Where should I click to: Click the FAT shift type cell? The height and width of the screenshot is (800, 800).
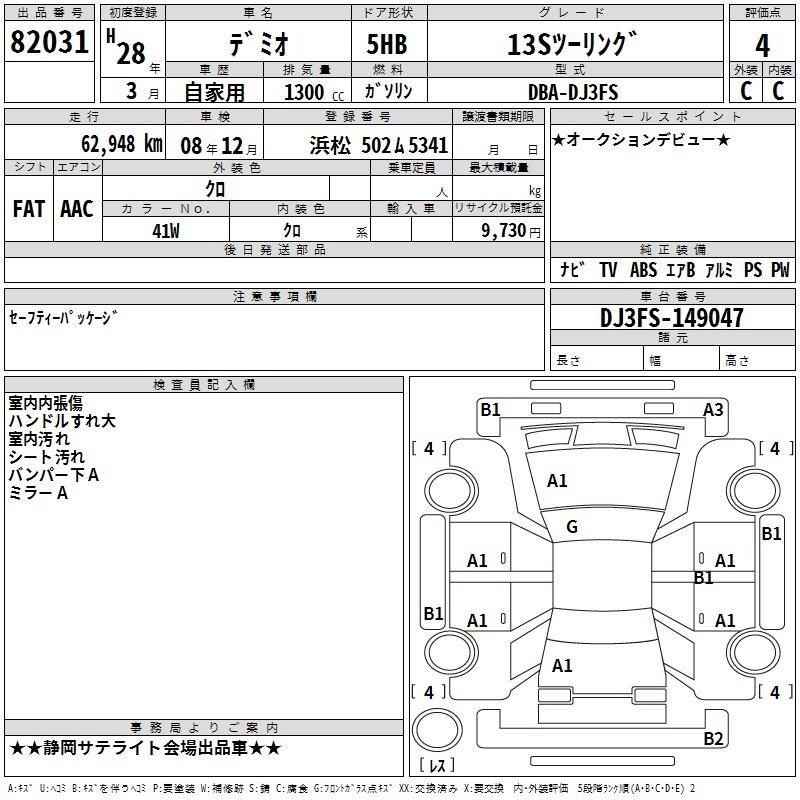(x=29, y=208)
